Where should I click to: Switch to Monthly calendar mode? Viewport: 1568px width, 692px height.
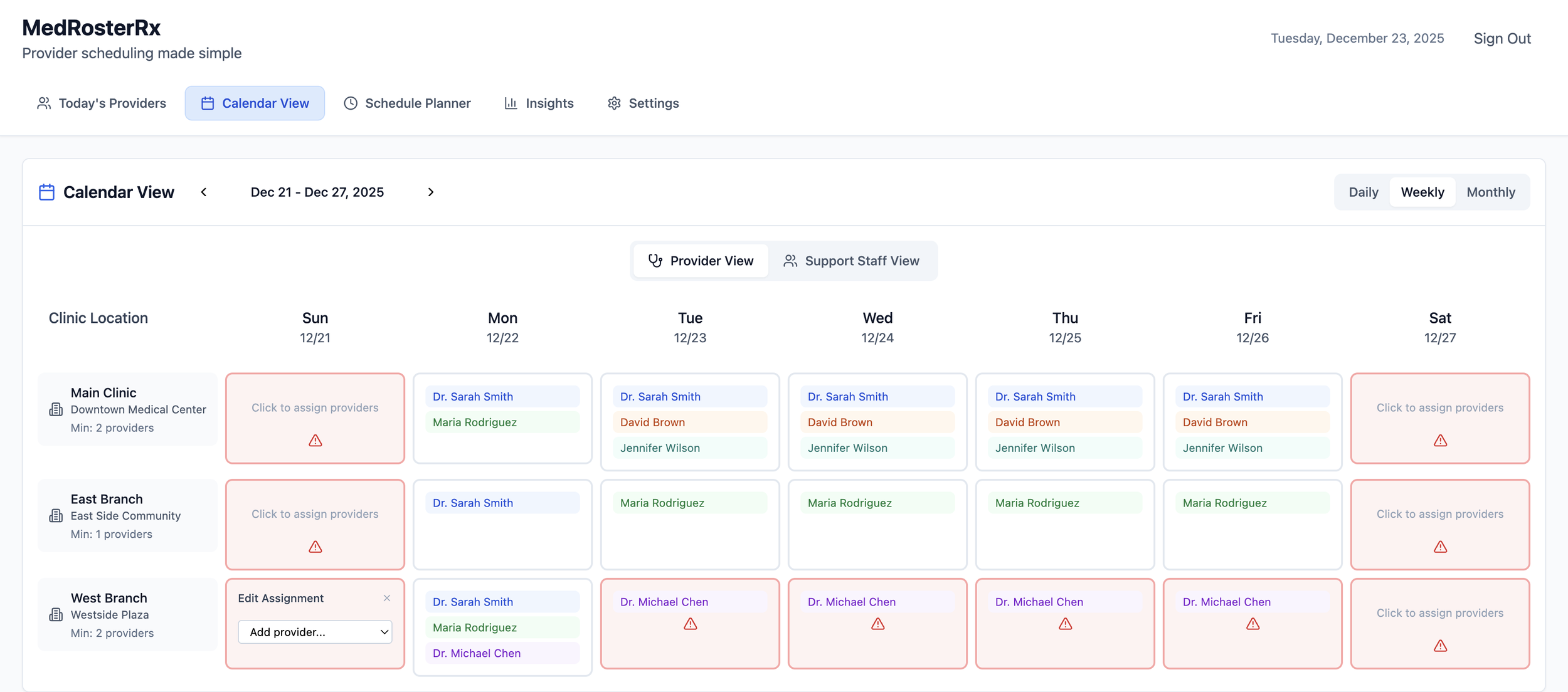pyautogui.click(x=1490, y=192)
